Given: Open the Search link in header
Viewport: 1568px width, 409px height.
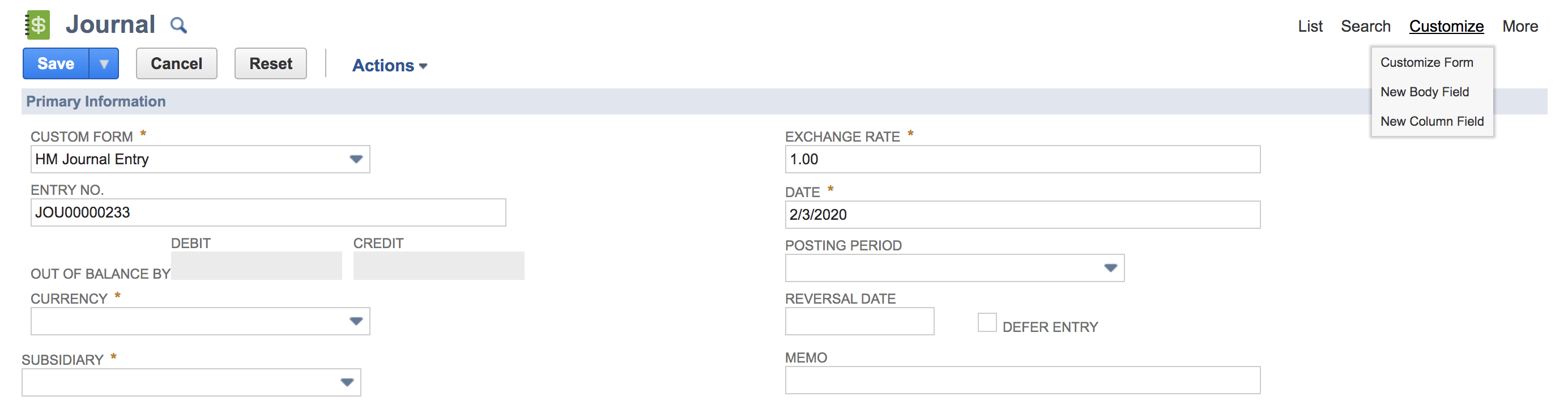Looking at the screenshot, I should pos(1365,26).
